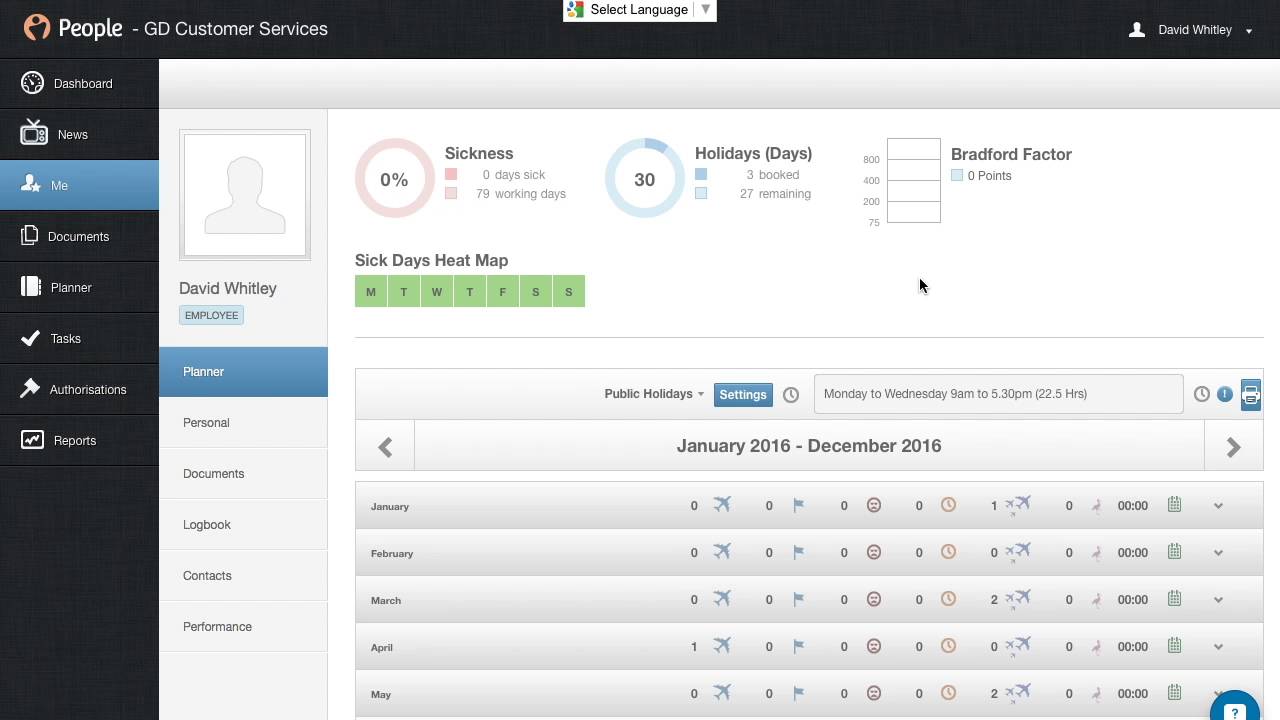
Task: Switch to the Personal tab
Action: (x=243, y=422)
